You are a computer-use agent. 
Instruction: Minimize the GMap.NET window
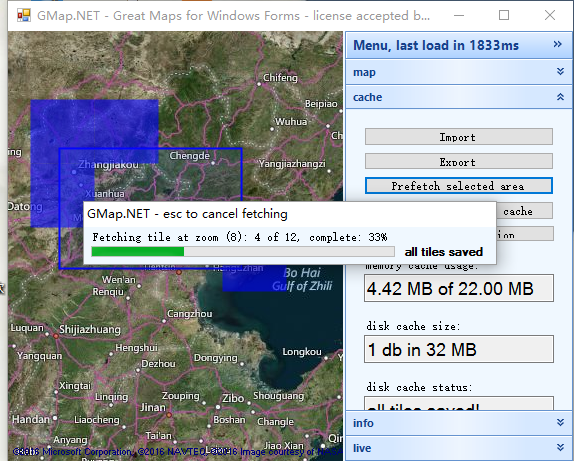459,15
